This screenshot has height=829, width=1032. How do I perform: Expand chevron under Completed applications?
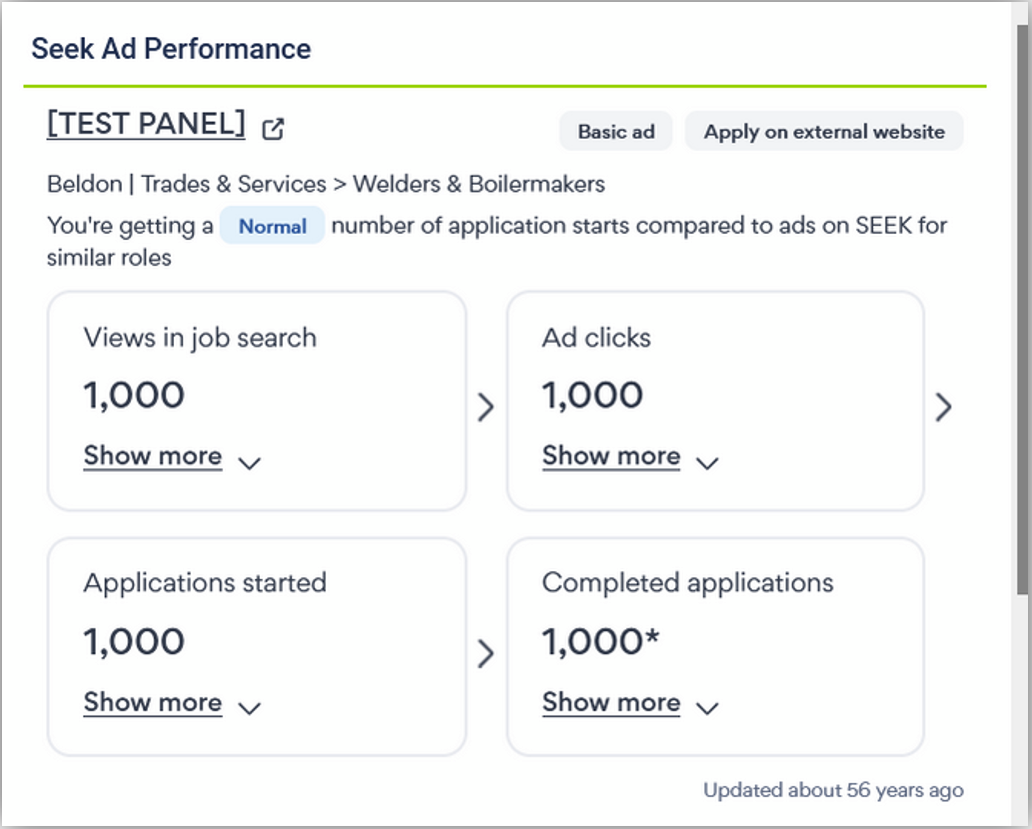point(707,708)
